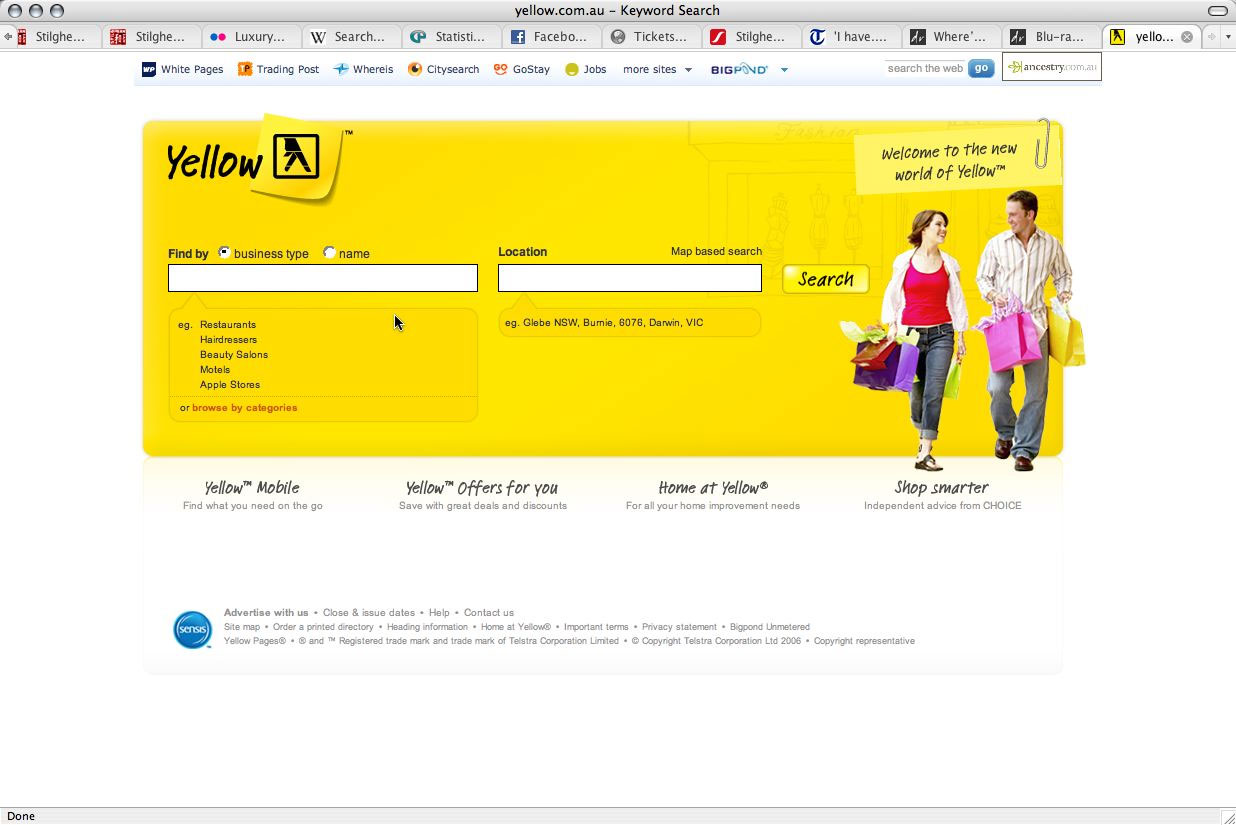Click 'Heading information' footer link

click(427, 627)
